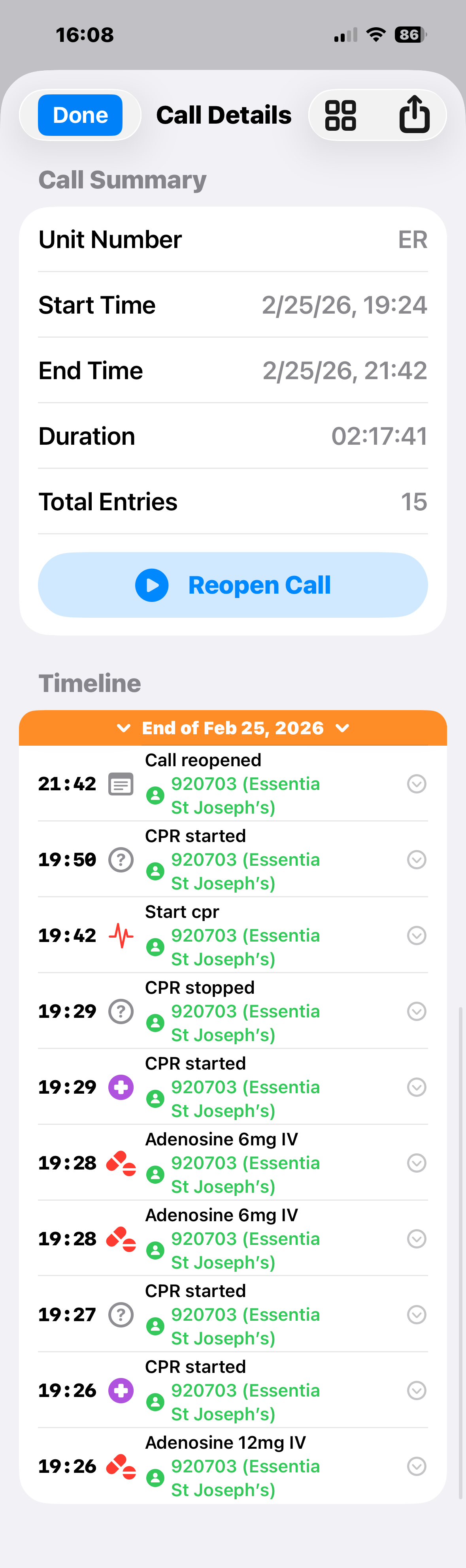Tap the green user icon next to 920703 at 21:42
The height and width of the screenshot is (1568, 466).
pyautogui.click(x=155, y=795)
